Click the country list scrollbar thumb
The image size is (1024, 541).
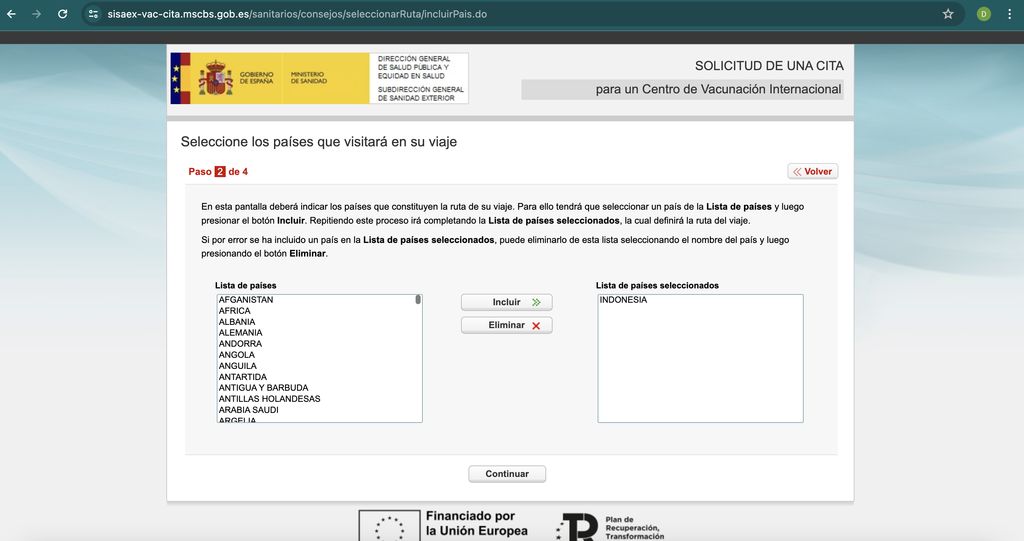[418, 300]
